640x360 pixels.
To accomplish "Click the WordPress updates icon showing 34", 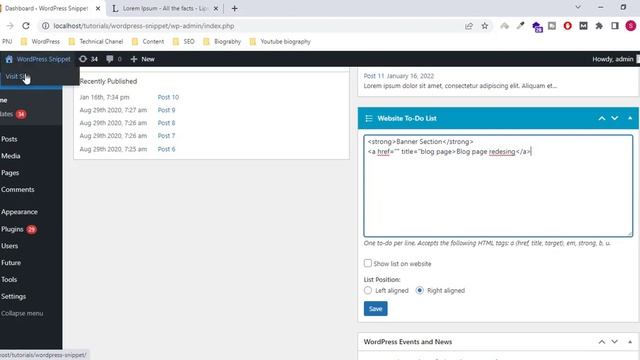I will (x=88, y=59).
